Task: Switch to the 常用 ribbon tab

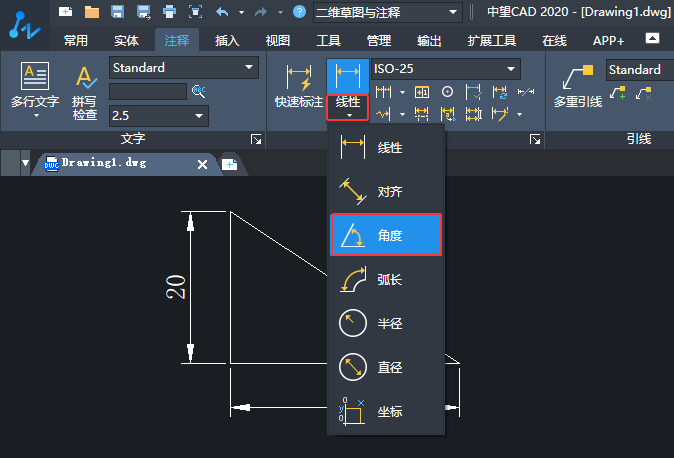Action: [x=76, y=40]
